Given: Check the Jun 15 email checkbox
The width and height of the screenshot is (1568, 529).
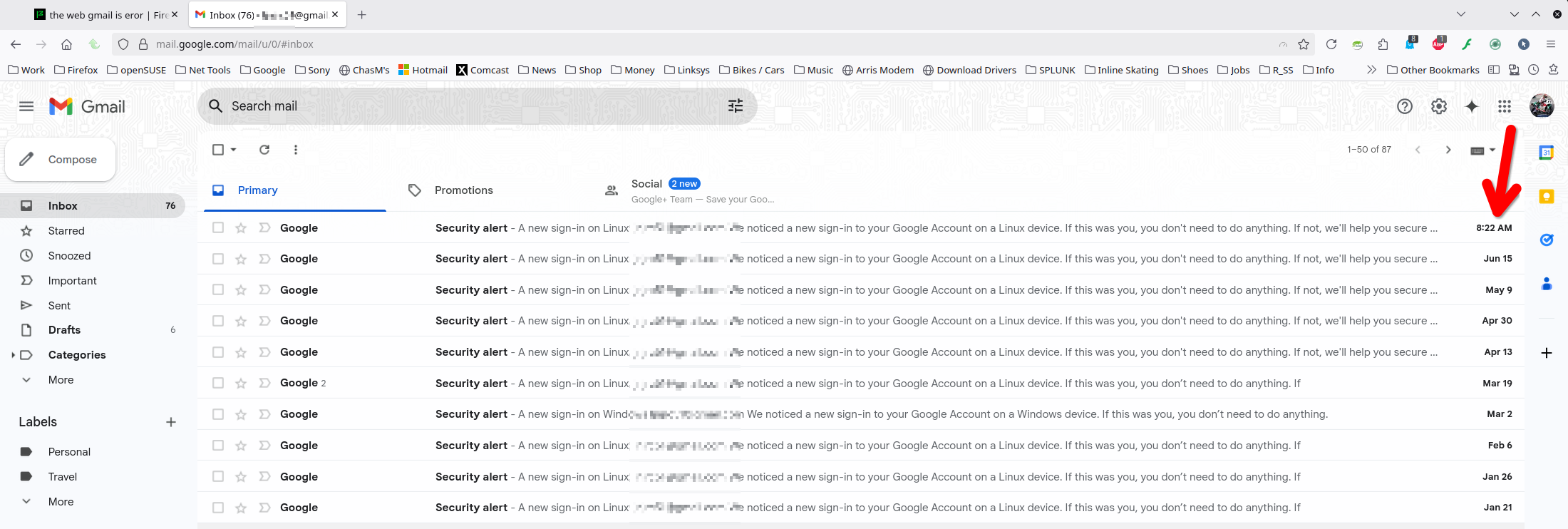Looking at the screenshot, I should (218, 259).
